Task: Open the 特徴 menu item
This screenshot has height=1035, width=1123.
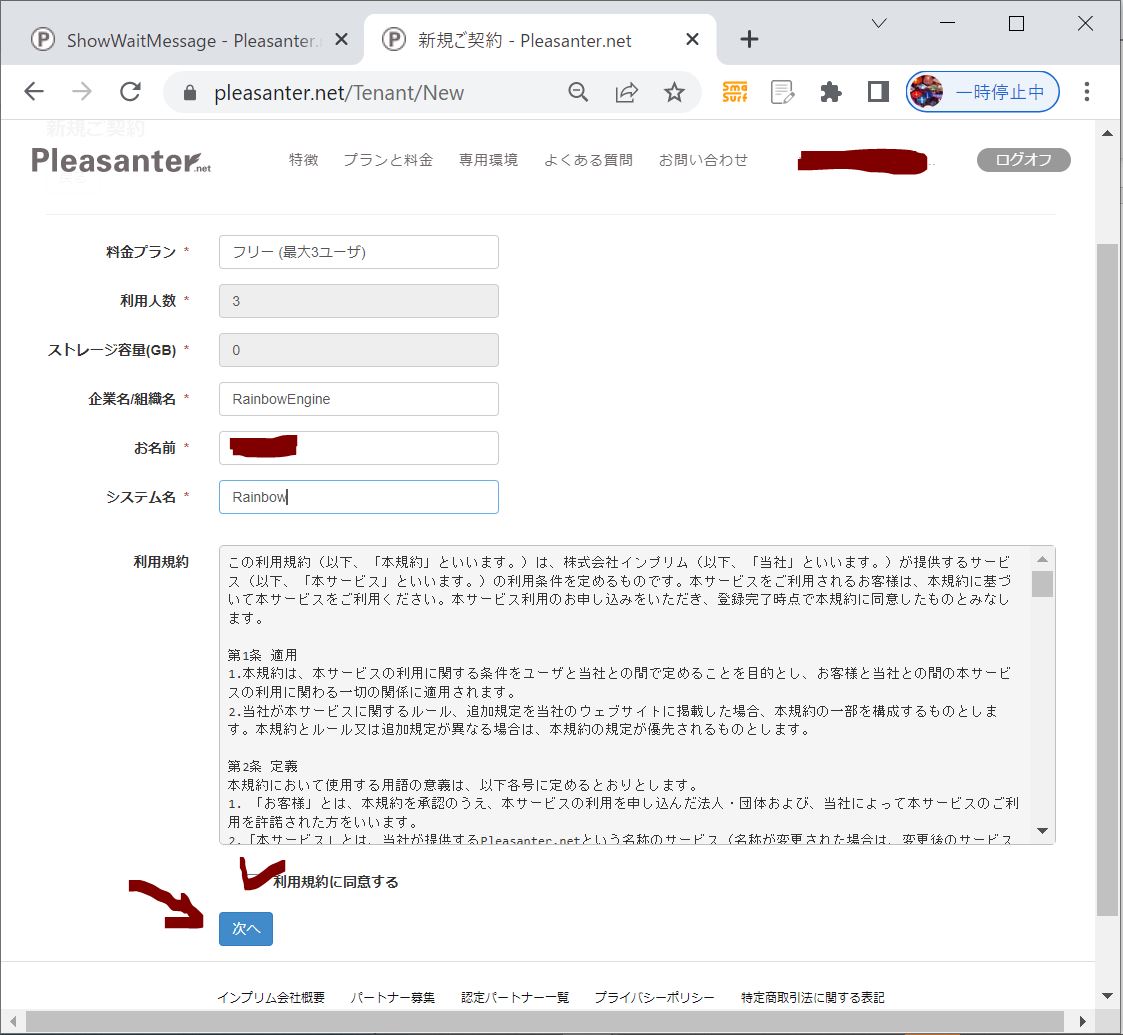Action: [304, 160]
